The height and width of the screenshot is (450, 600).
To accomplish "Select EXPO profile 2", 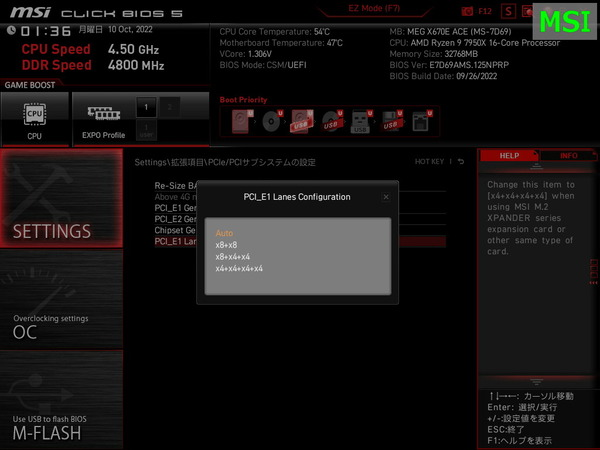I will point(170,107).
